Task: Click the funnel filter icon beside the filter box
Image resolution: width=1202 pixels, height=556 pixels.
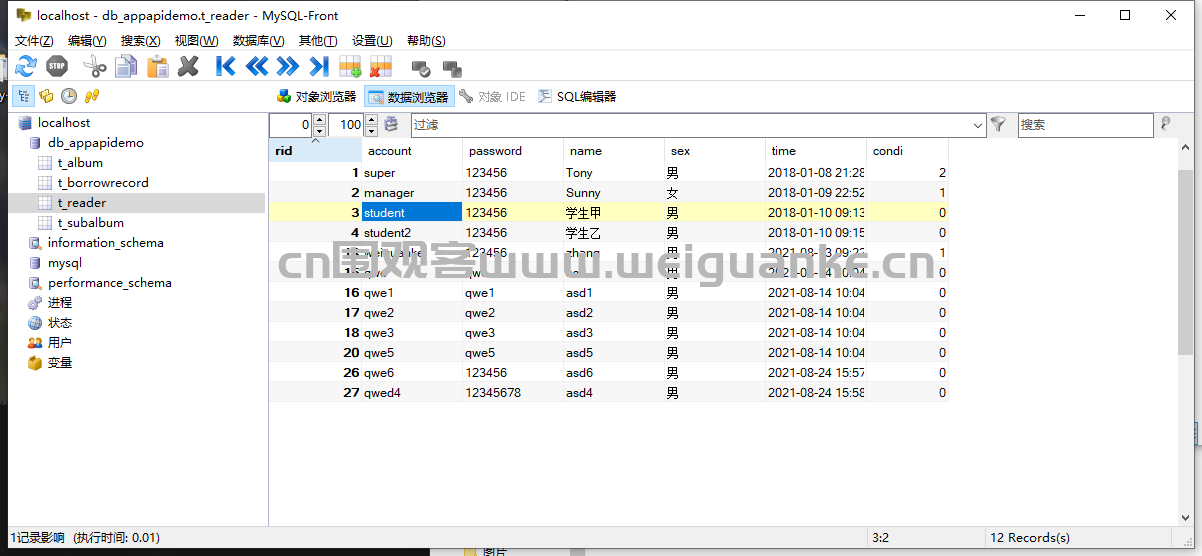Action: (x=998, y=125)
